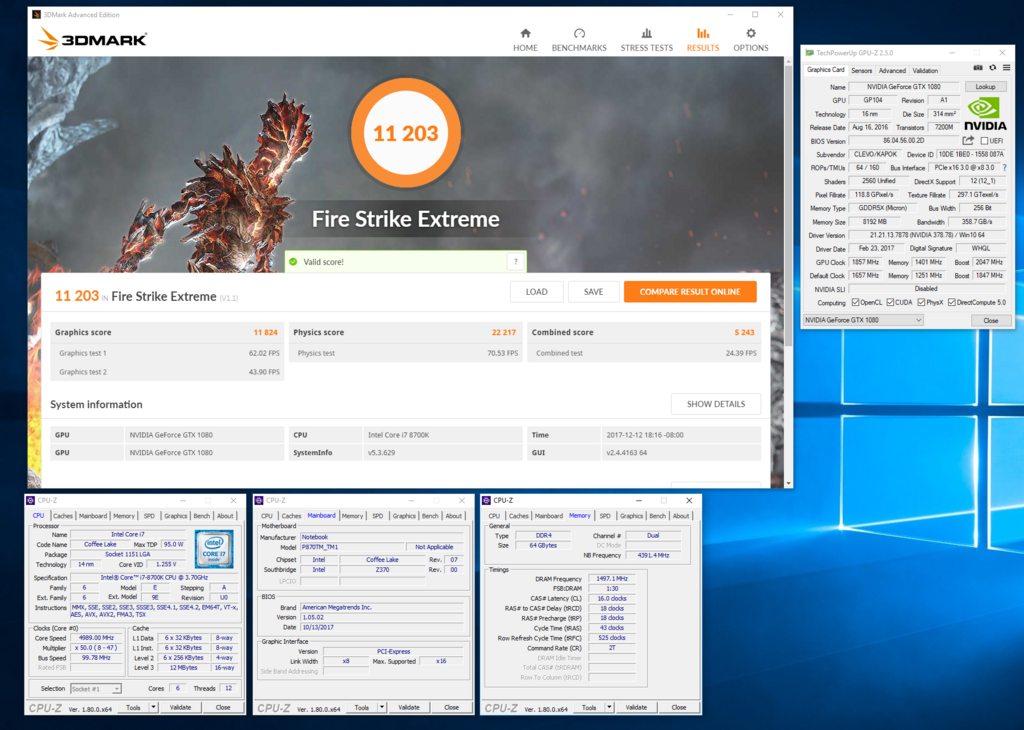Click the Close button in GPU-Z
The image size is (1024, 730).
(990, 321)
